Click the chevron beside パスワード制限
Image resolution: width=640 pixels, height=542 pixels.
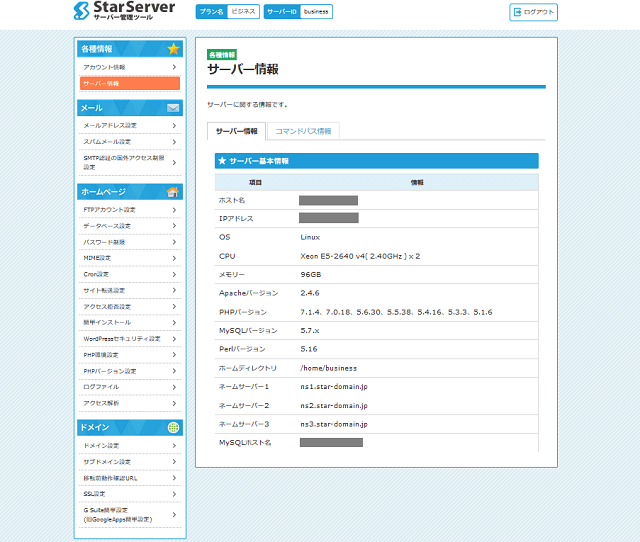click(174, 242)
